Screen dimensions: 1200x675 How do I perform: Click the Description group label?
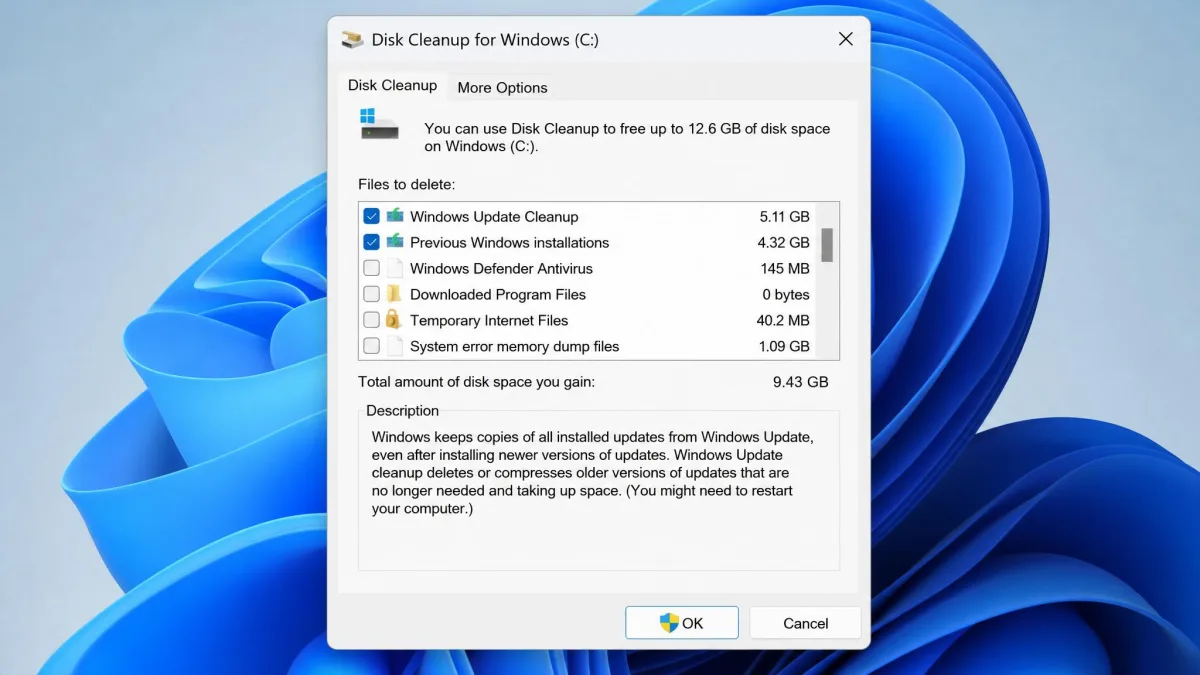click(402, 410)
